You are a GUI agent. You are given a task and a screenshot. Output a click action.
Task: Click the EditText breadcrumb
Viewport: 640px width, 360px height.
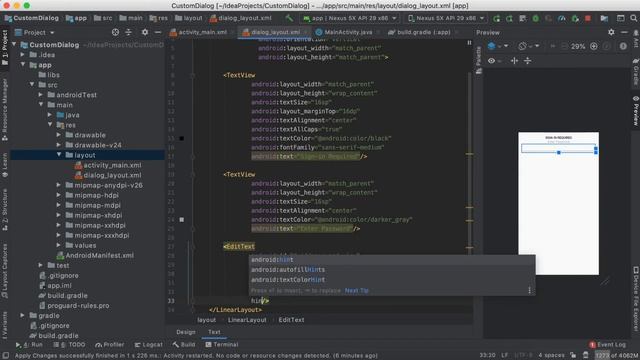(x=291, y=320)
